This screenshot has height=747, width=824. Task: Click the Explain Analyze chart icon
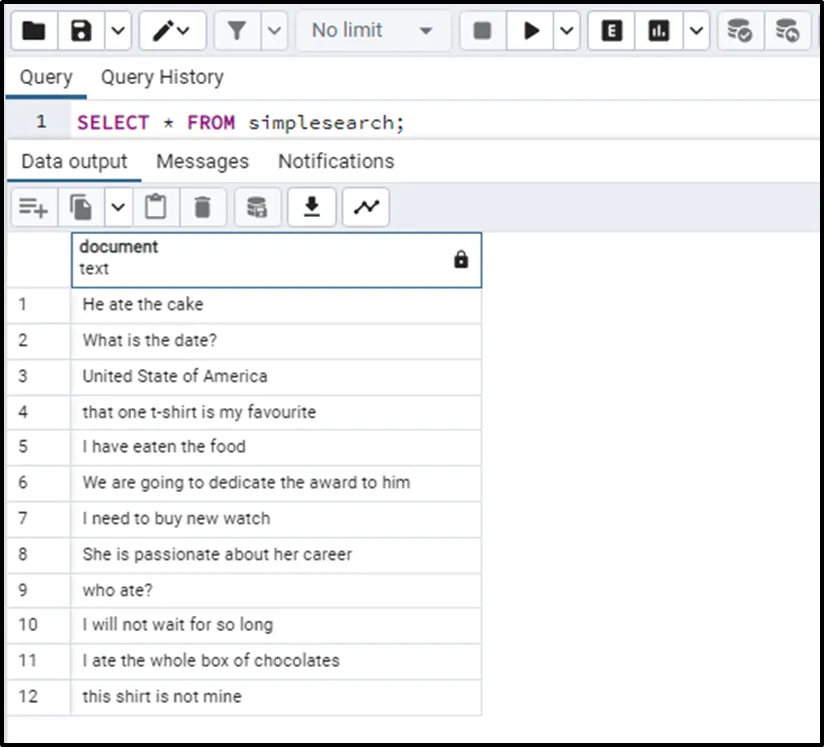coord(659,31)
